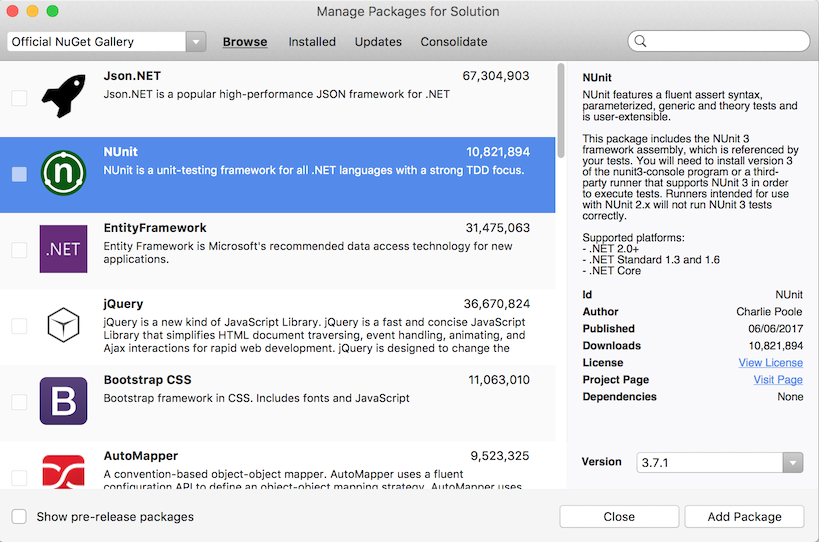The height and width of the screenshot is (542, 819).
Task: Click the package list scrollbar thumb
Action: [561, 110]
